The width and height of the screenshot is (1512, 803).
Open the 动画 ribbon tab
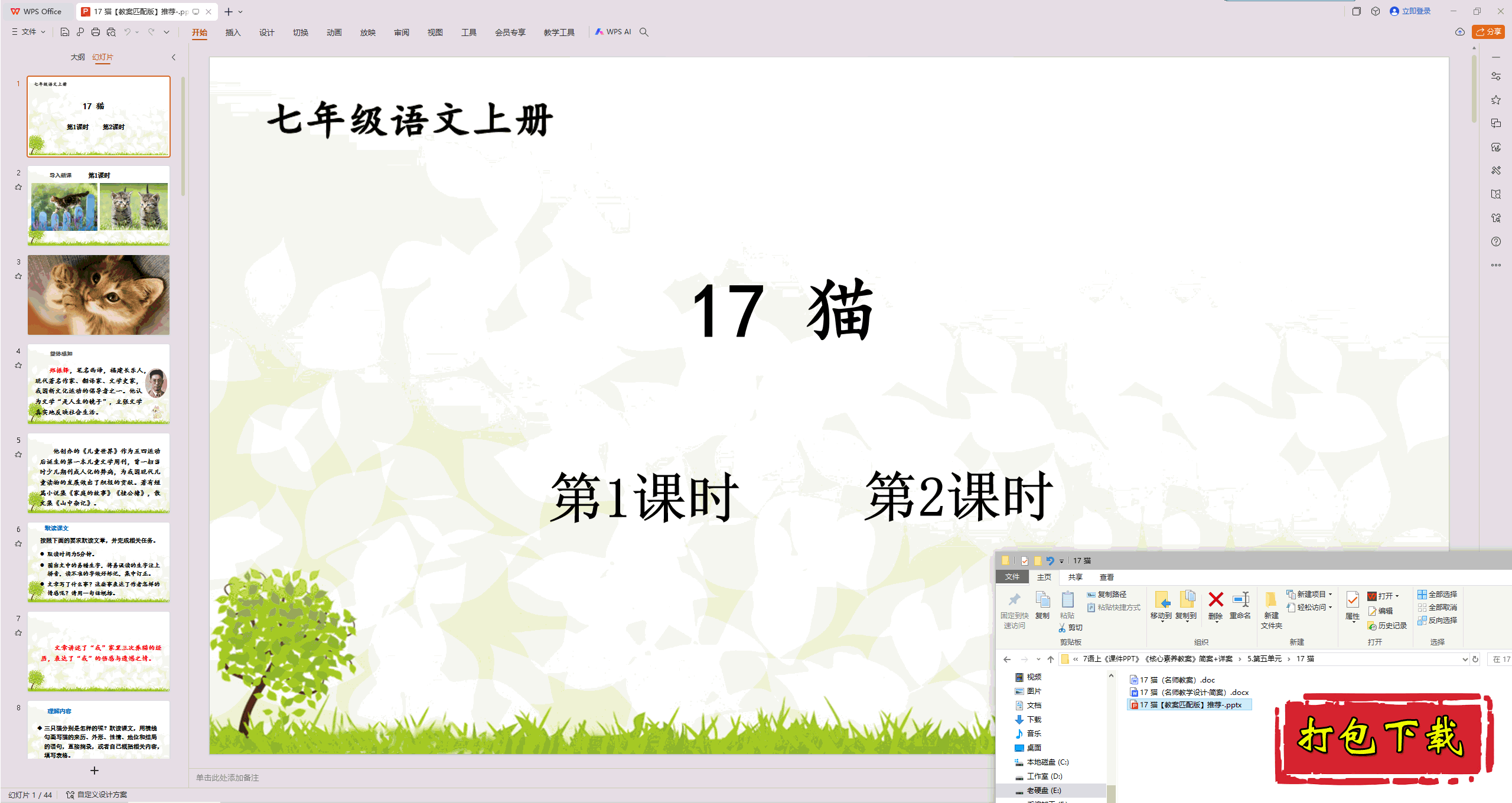pos(334,32)
